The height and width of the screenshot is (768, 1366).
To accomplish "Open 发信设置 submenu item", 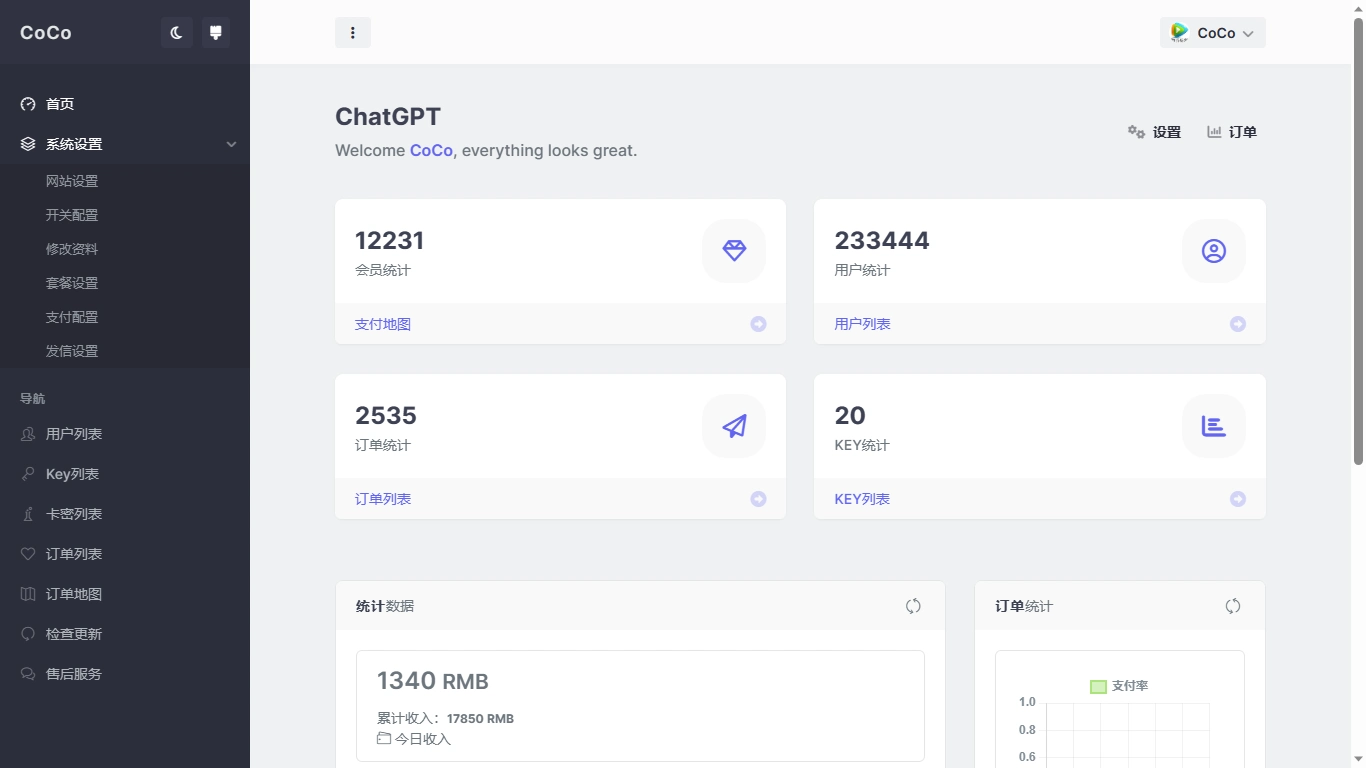I will point(72,351).
